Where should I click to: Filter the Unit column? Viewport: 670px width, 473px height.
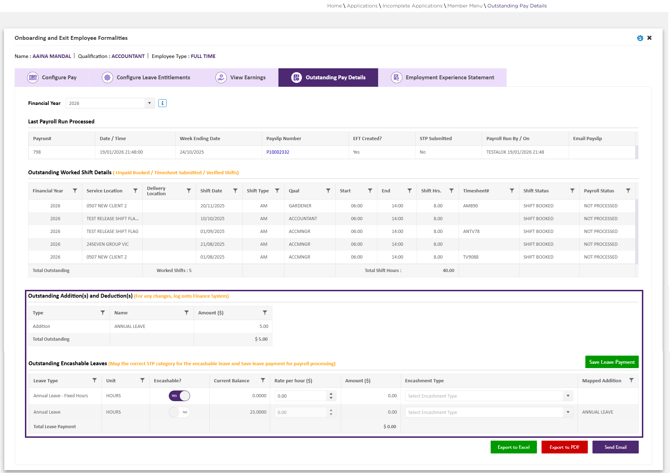142,380
